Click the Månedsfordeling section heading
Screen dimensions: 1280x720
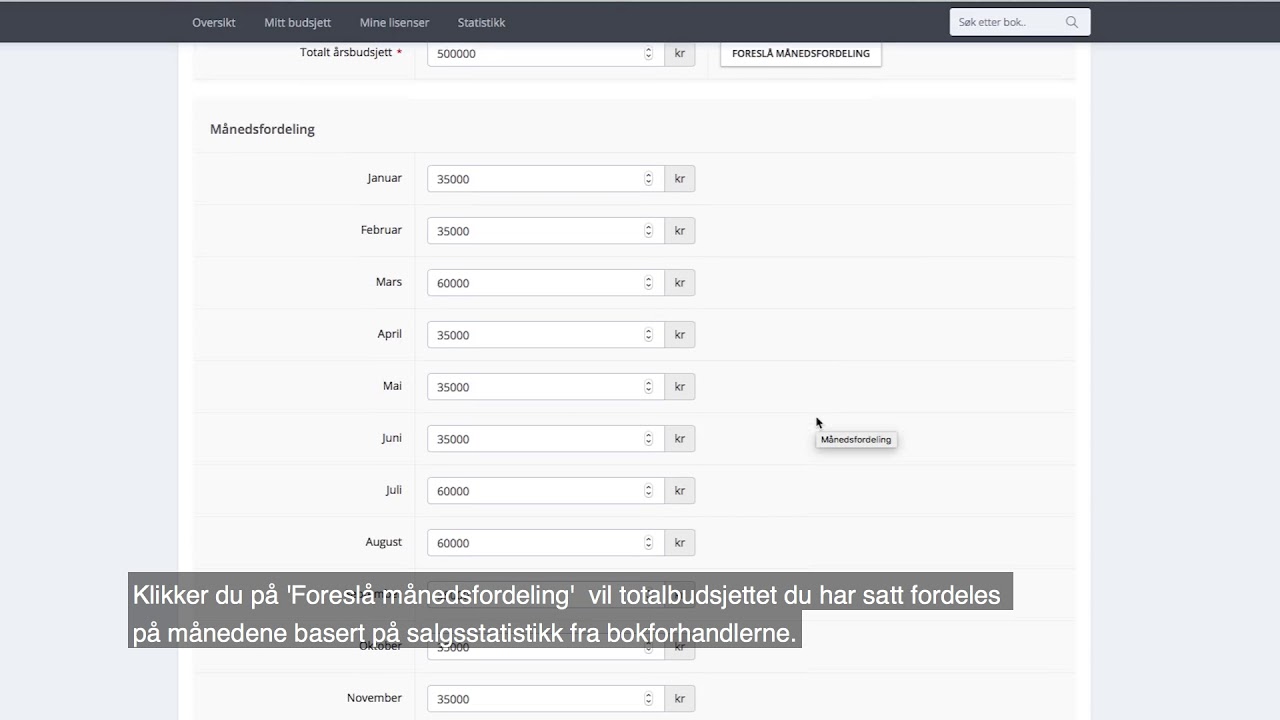tap(262, 129)
